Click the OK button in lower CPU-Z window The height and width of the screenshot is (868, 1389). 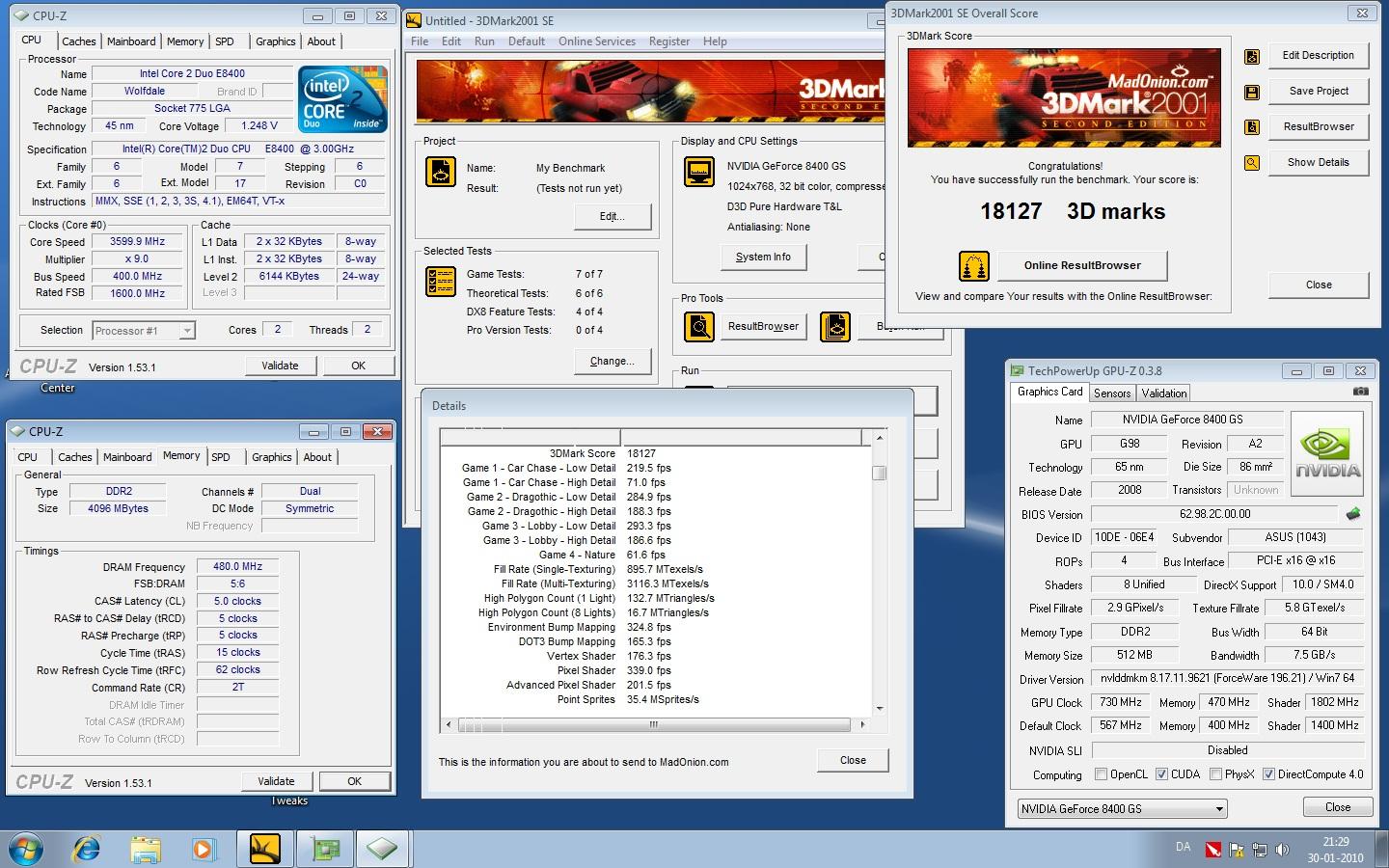[354, 781]
